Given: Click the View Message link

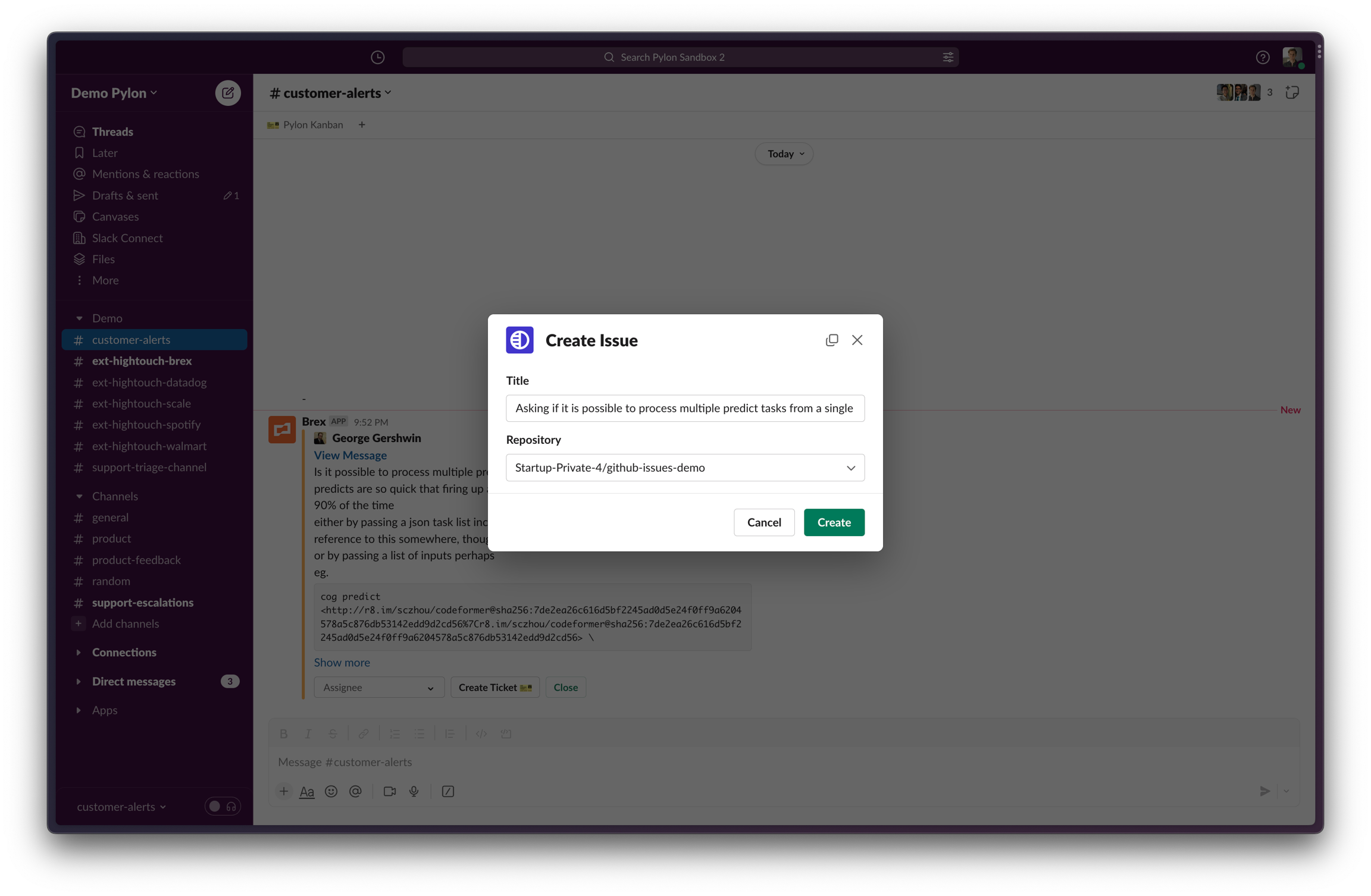Looking at the screenshot, I should tap(350, 455).
